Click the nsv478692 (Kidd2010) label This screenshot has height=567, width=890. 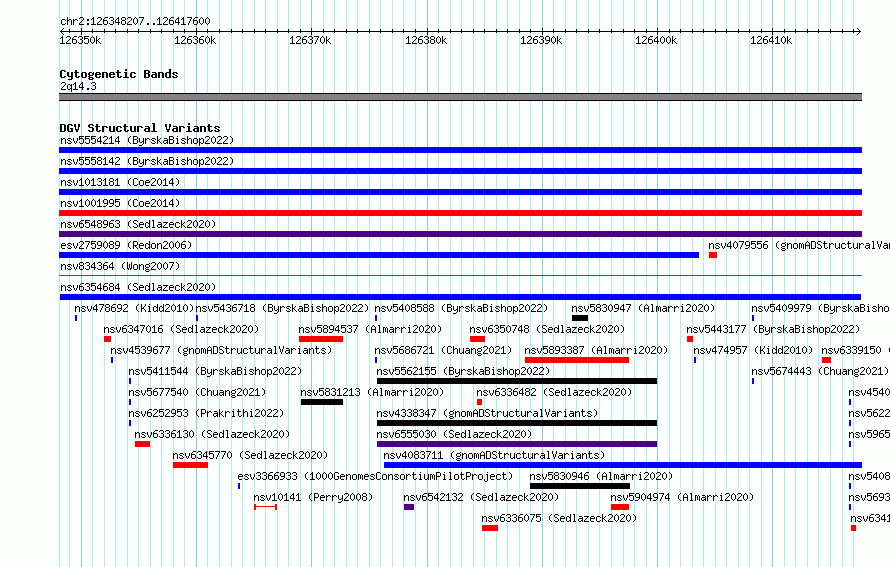tap(134, 308)
